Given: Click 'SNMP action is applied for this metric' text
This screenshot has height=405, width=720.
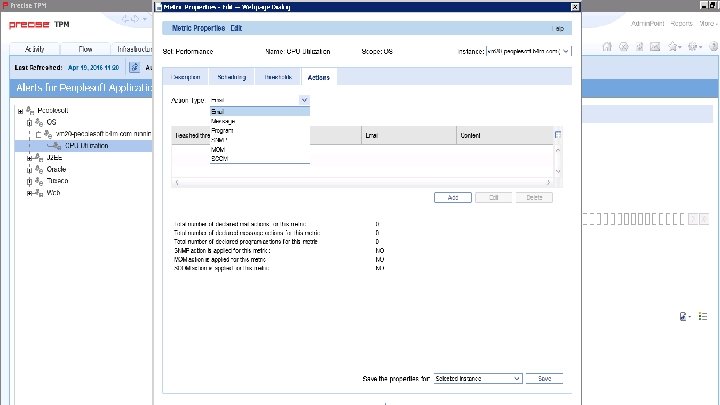Looking at the screenshot, I should [x=222, y=251].
